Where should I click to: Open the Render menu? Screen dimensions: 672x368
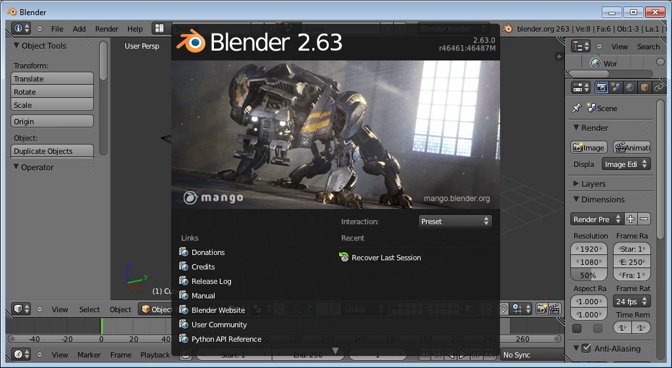(x=106, y=29)
